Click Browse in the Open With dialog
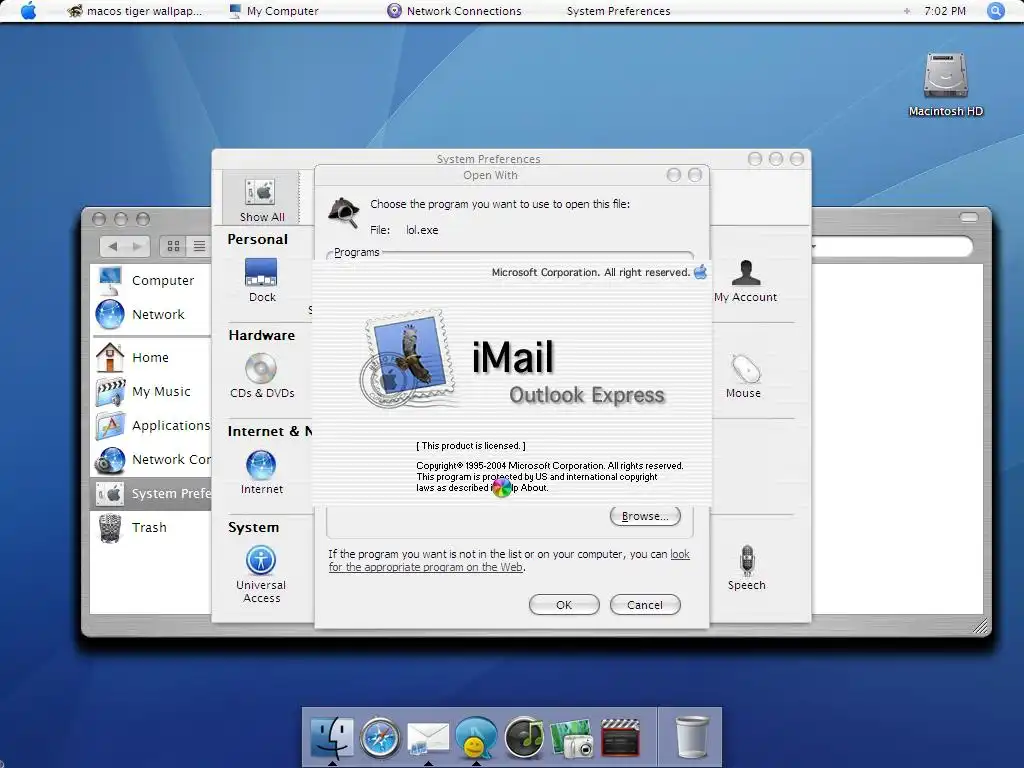 coord(645,516)
